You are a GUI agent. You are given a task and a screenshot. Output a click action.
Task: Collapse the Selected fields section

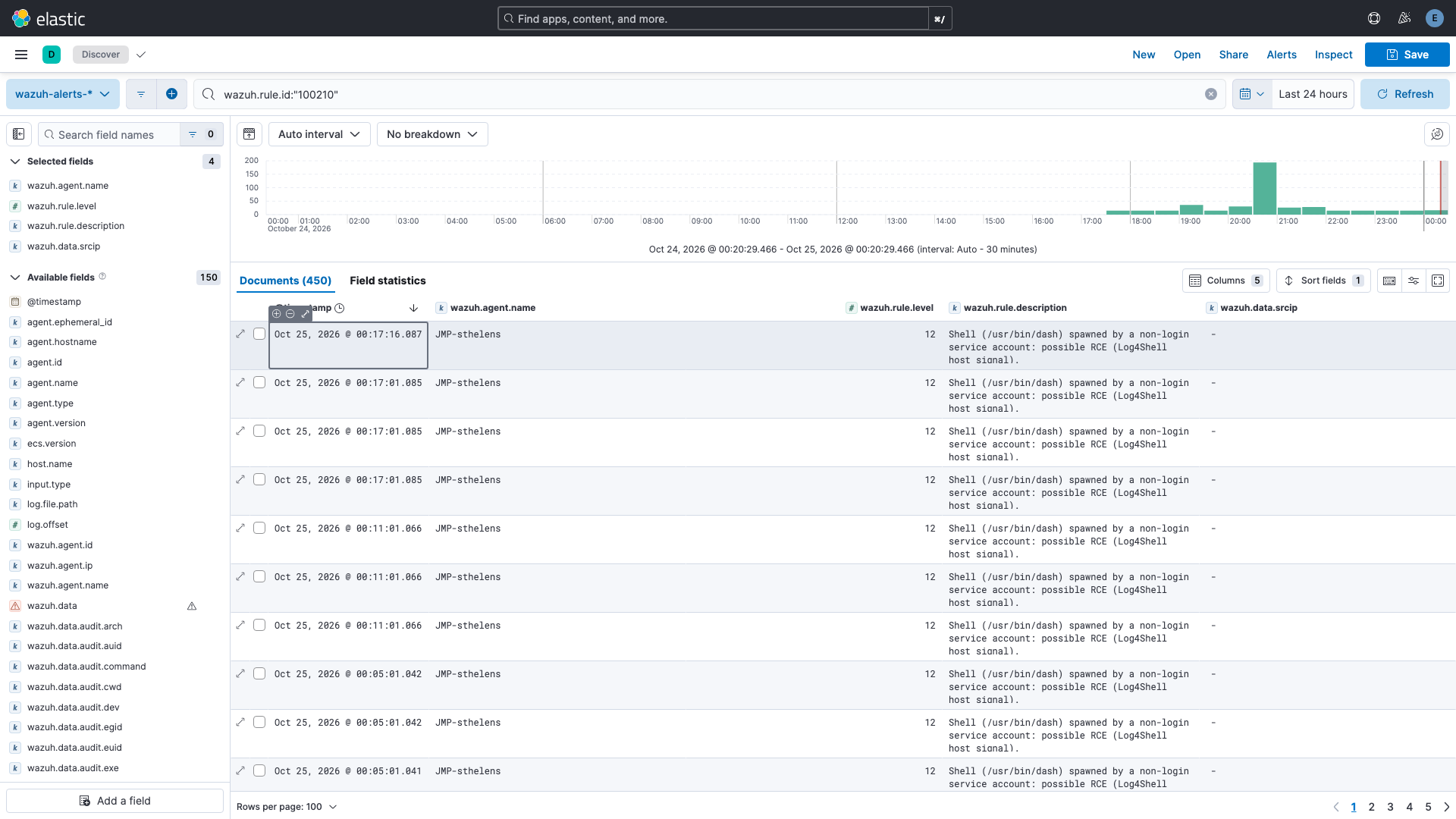(15, 162)
